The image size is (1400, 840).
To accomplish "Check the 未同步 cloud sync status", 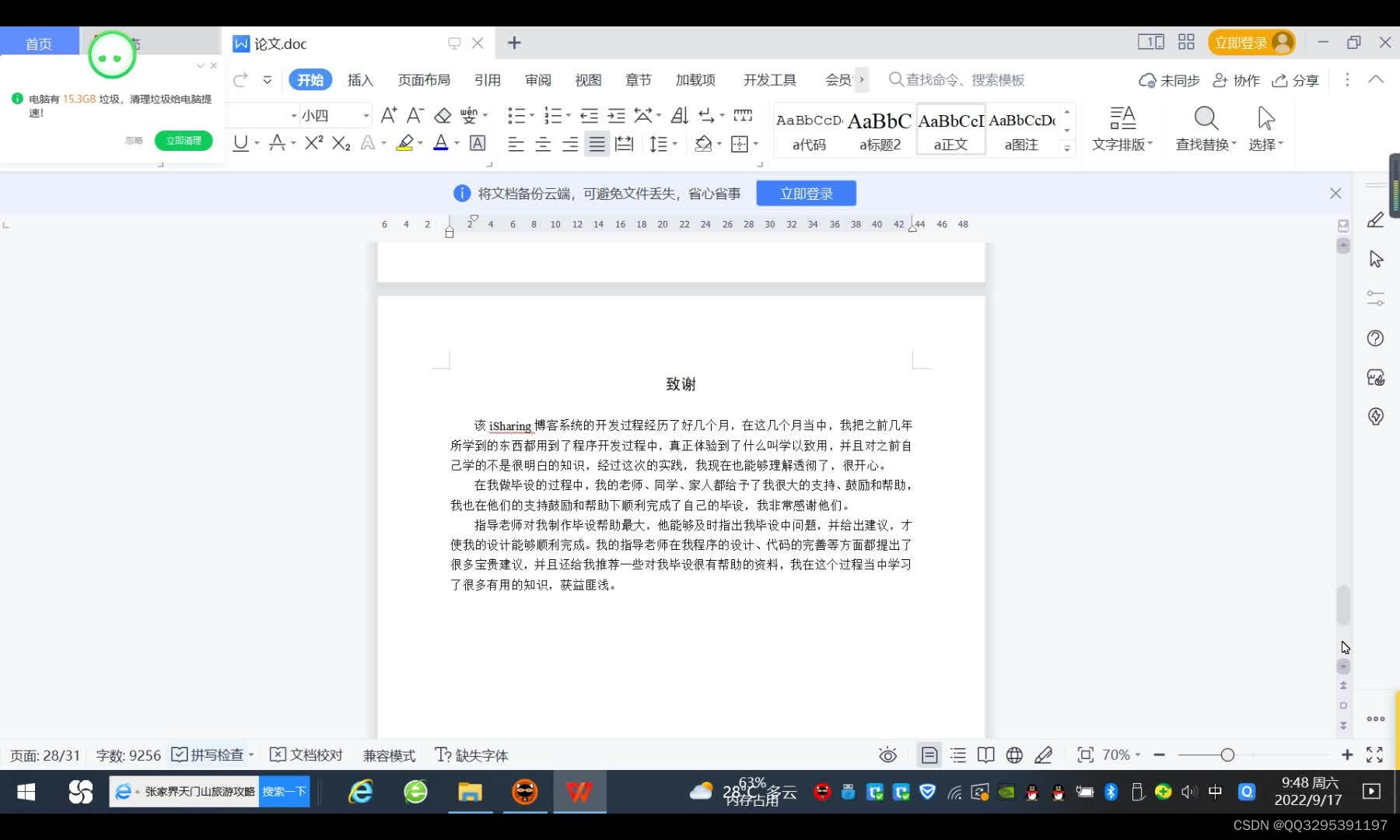I will click(x=1169, y=80).
